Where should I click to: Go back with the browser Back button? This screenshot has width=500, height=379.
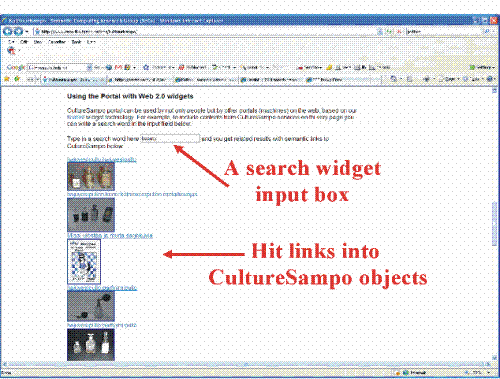click(x=8, y=32)
